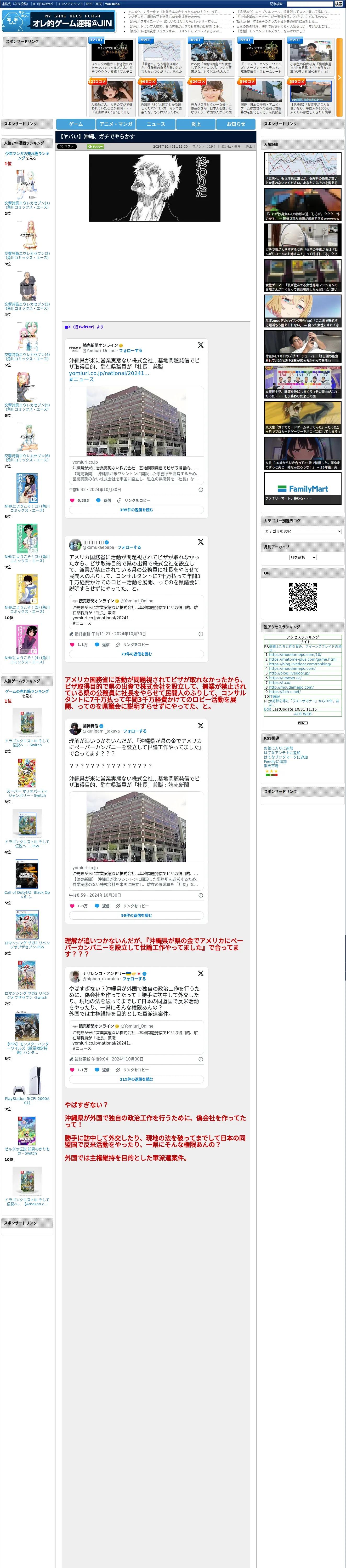Open X logo on nippon_ukuraina tweet
Viewport: 346px width, 1568px height.
(200, 973)
